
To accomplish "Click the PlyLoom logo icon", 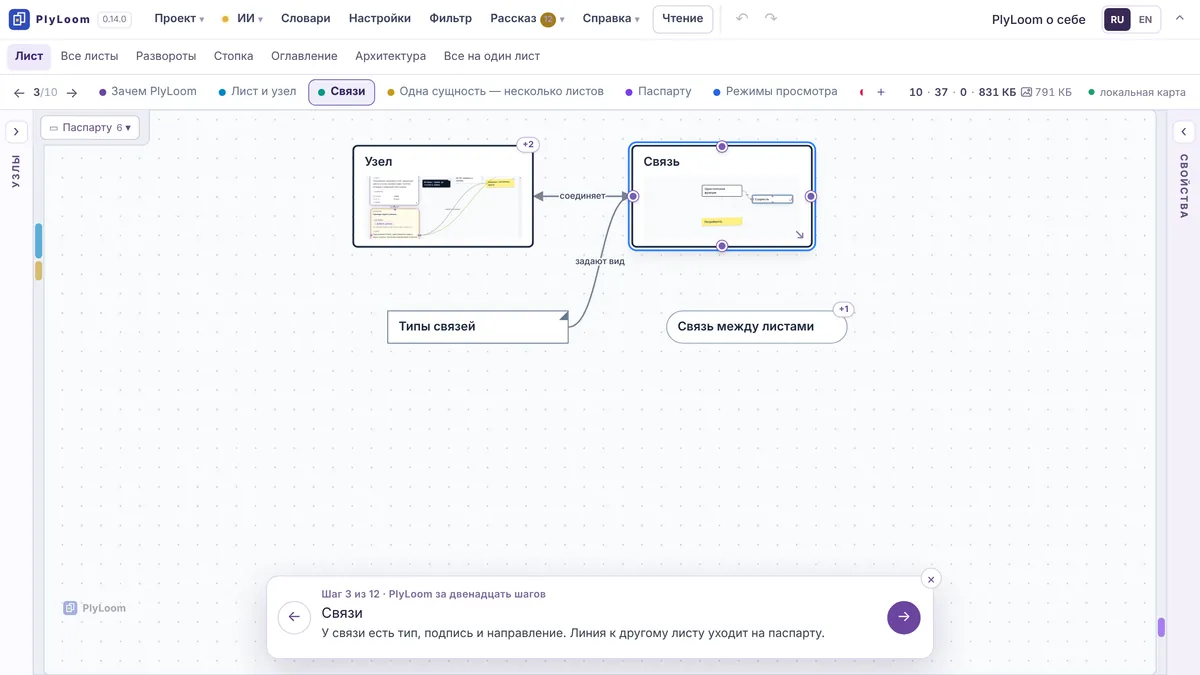I will point(19,19).
